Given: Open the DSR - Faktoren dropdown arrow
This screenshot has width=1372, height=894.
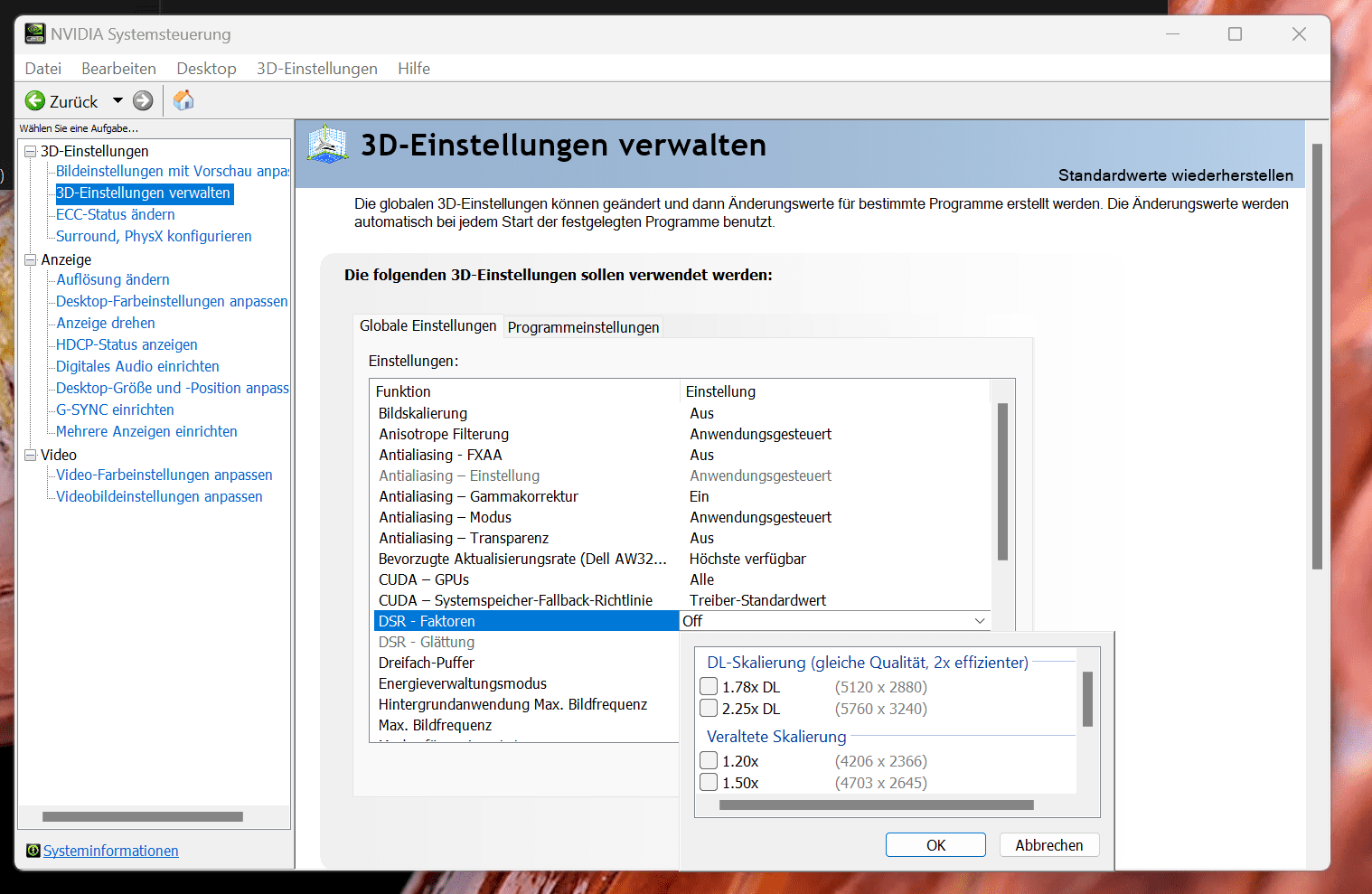Looking at the screenshot, I should click(x=980, y=621).
